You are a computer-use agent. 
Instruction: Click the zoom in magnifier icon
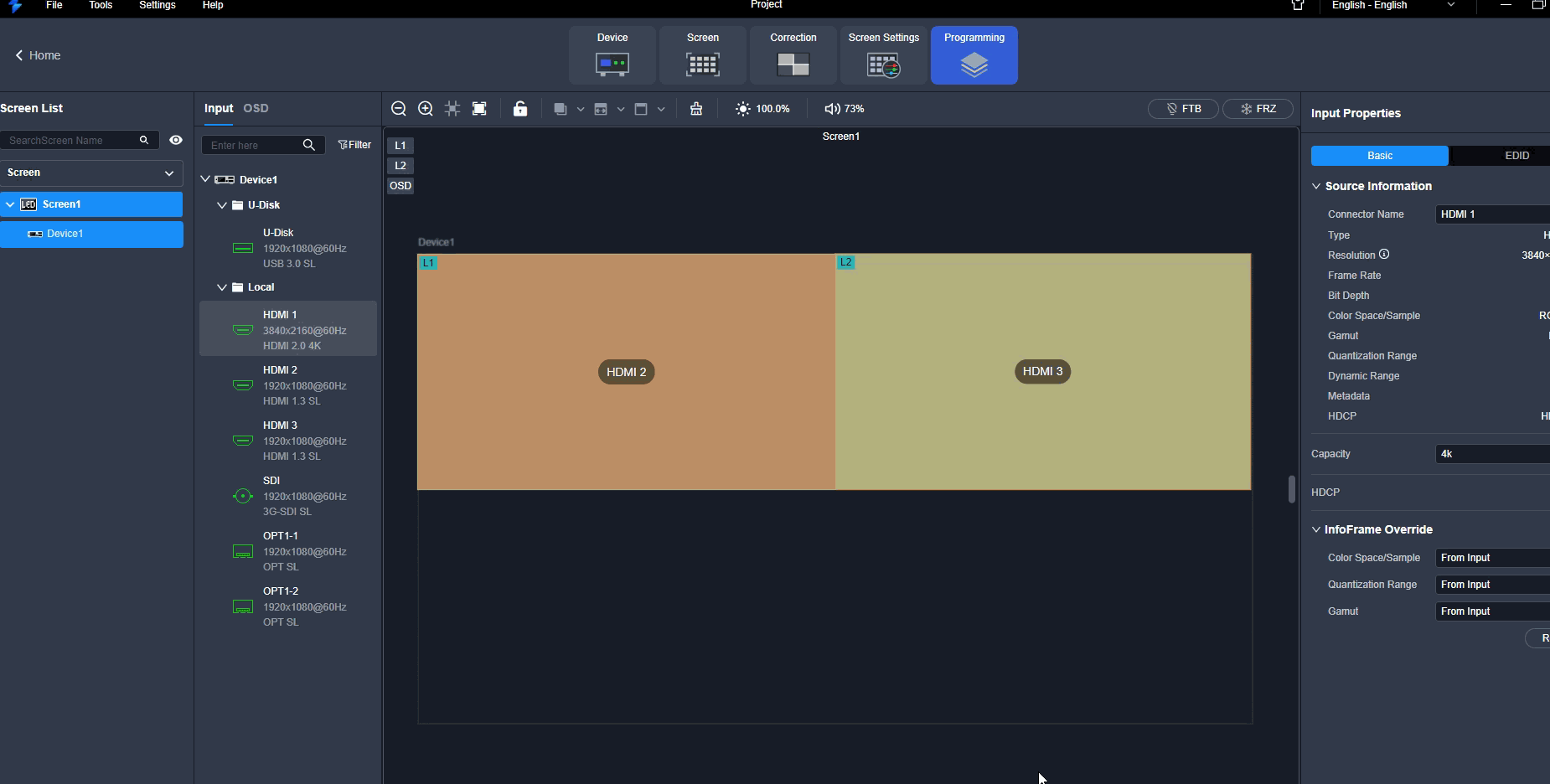coord(426,109)
